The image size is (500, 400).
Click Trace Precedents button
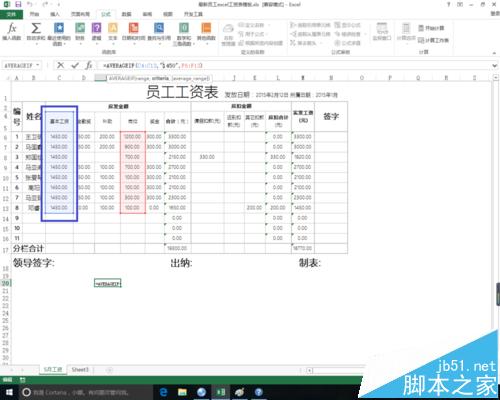pos(310,25)
